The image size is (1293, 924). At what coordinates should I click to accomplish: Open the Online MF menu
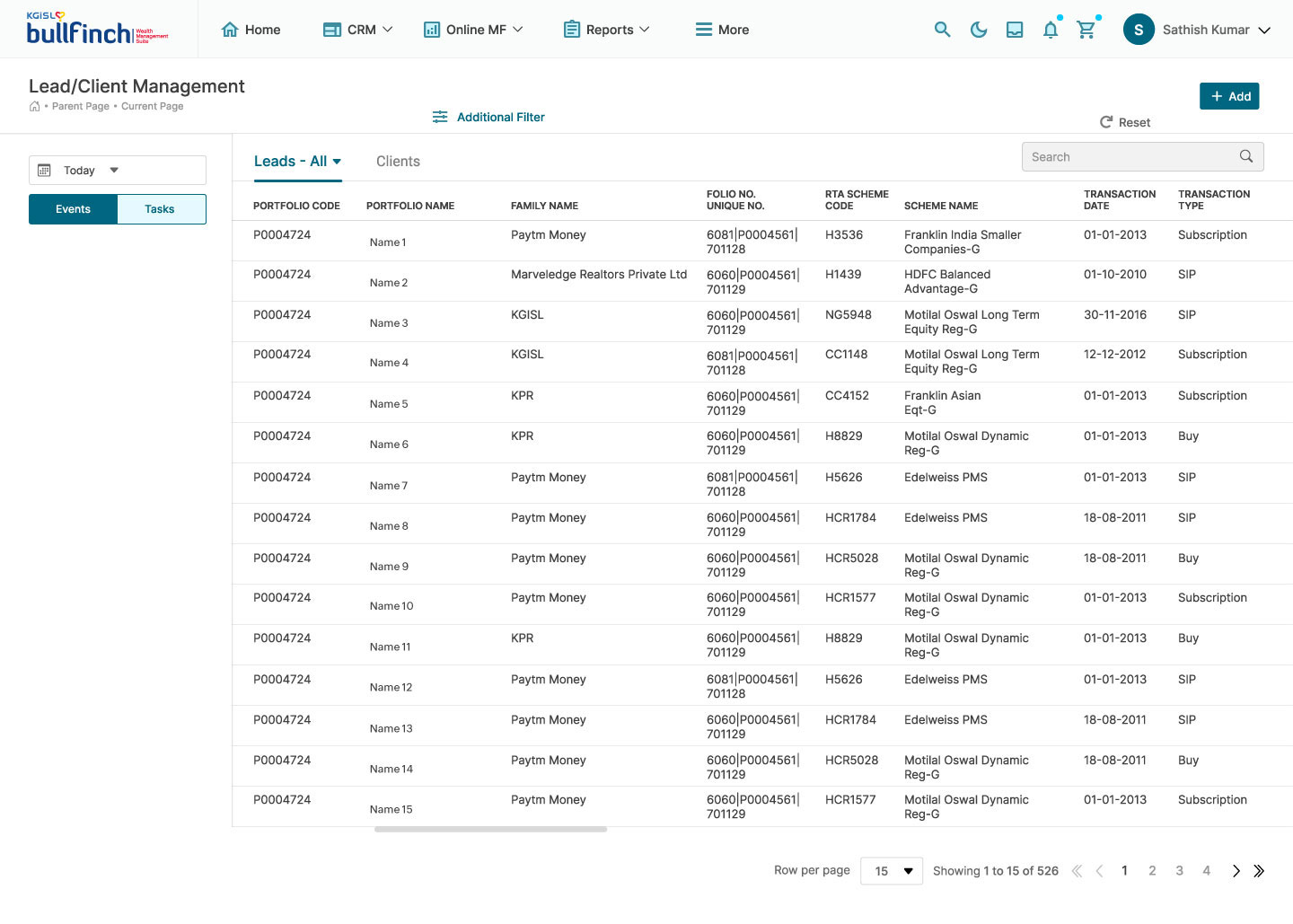[x=472, y=30]
